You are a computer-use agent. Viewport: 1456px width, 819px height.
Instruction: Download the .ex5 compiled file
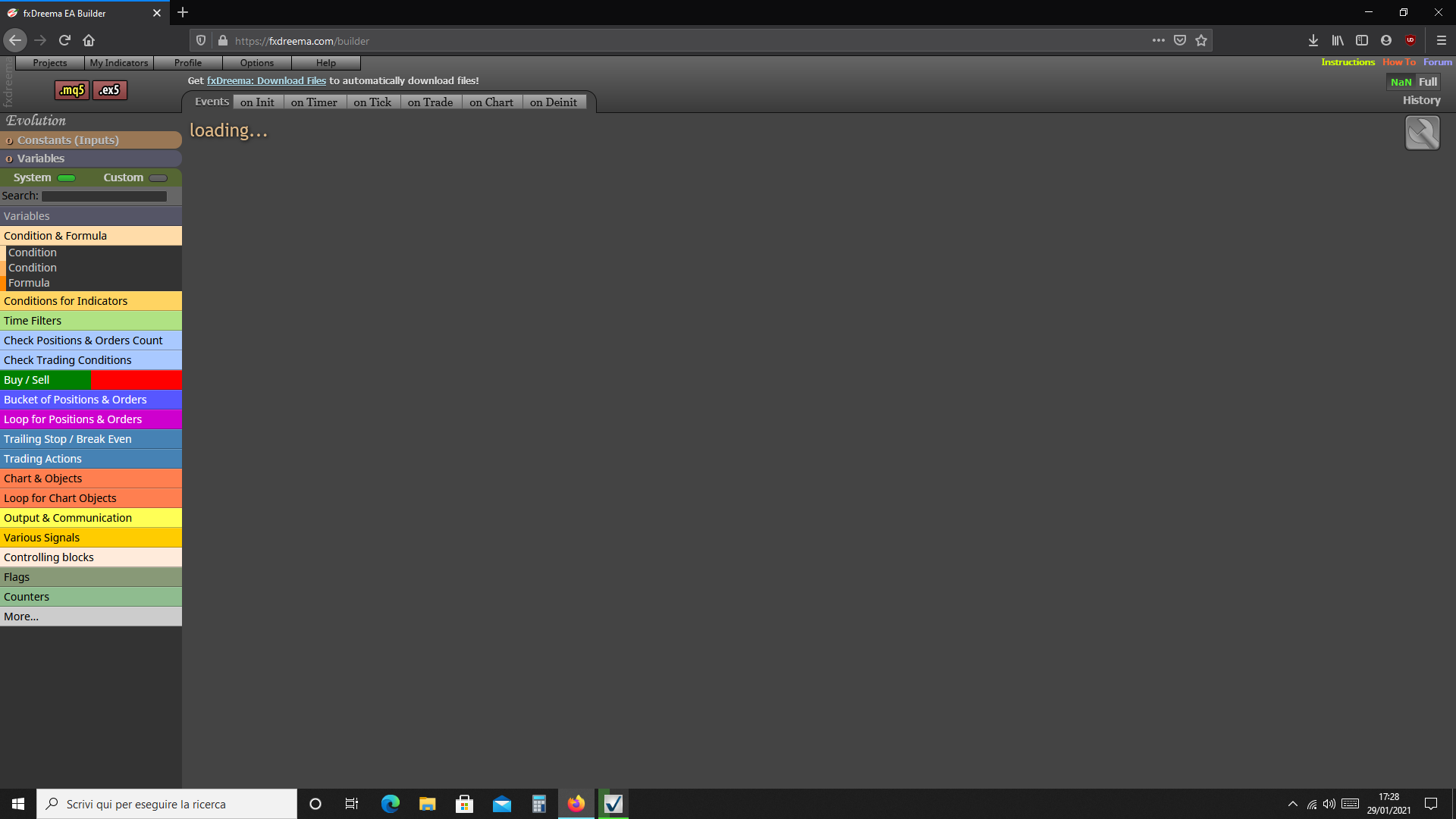110,90
